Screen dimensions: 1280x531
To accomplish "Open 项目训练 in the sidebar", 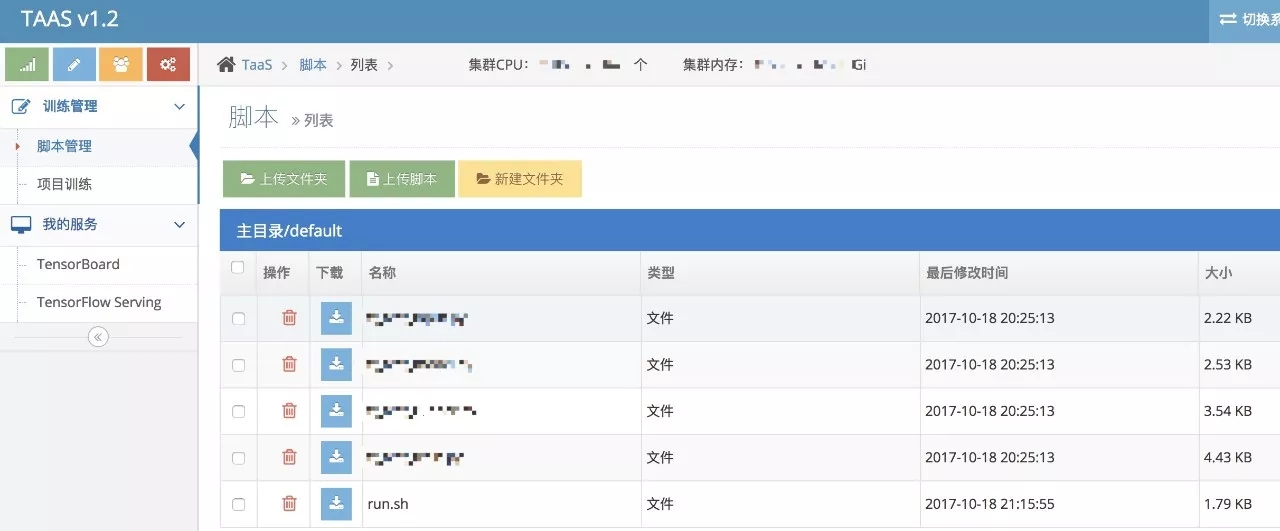I will click(x=64, y=184).
